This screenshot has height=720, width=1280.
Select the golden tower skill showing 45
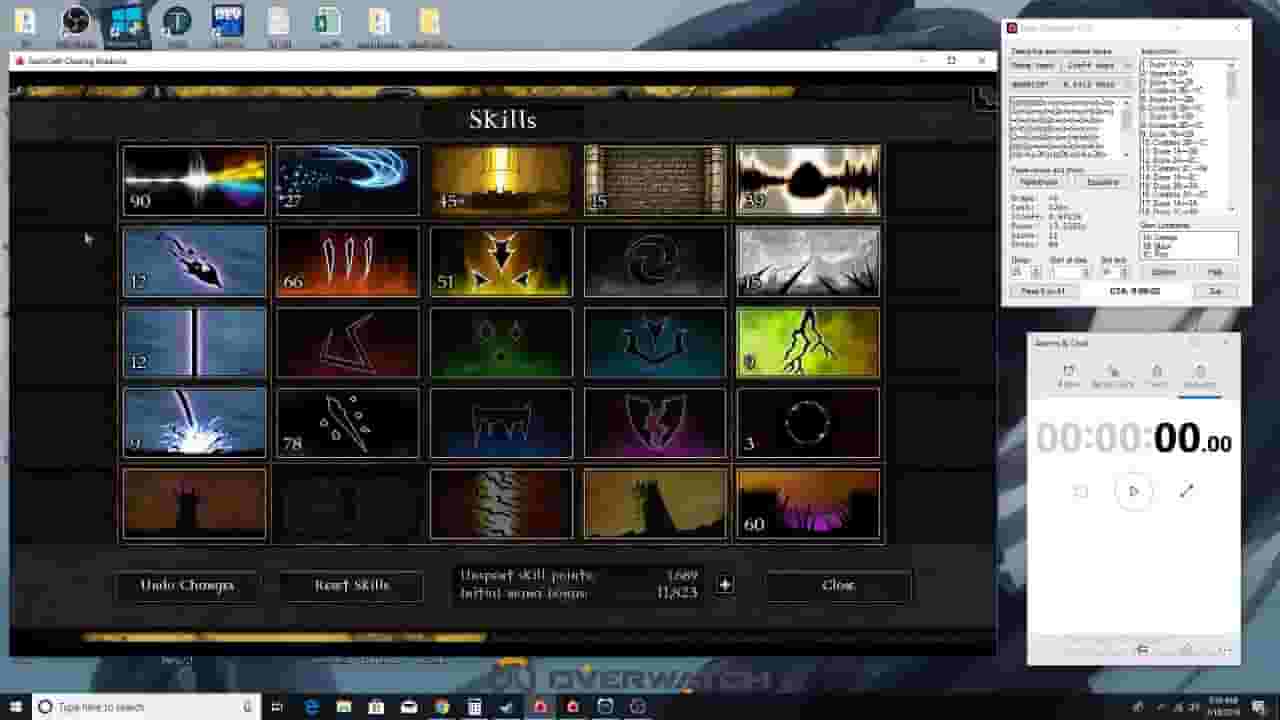(502, 181)
